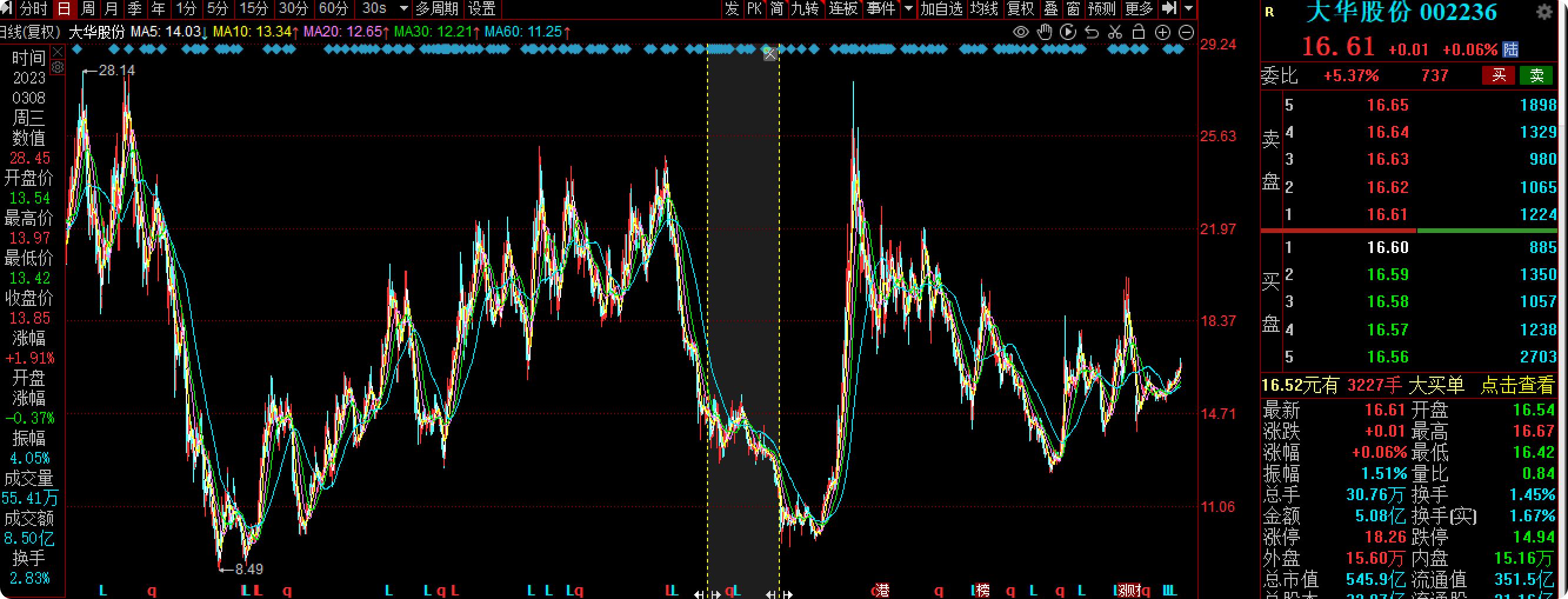Switch to the 60分 chart period
Image resolution: width=1568 pixels, height=599 pixels.
333,8
